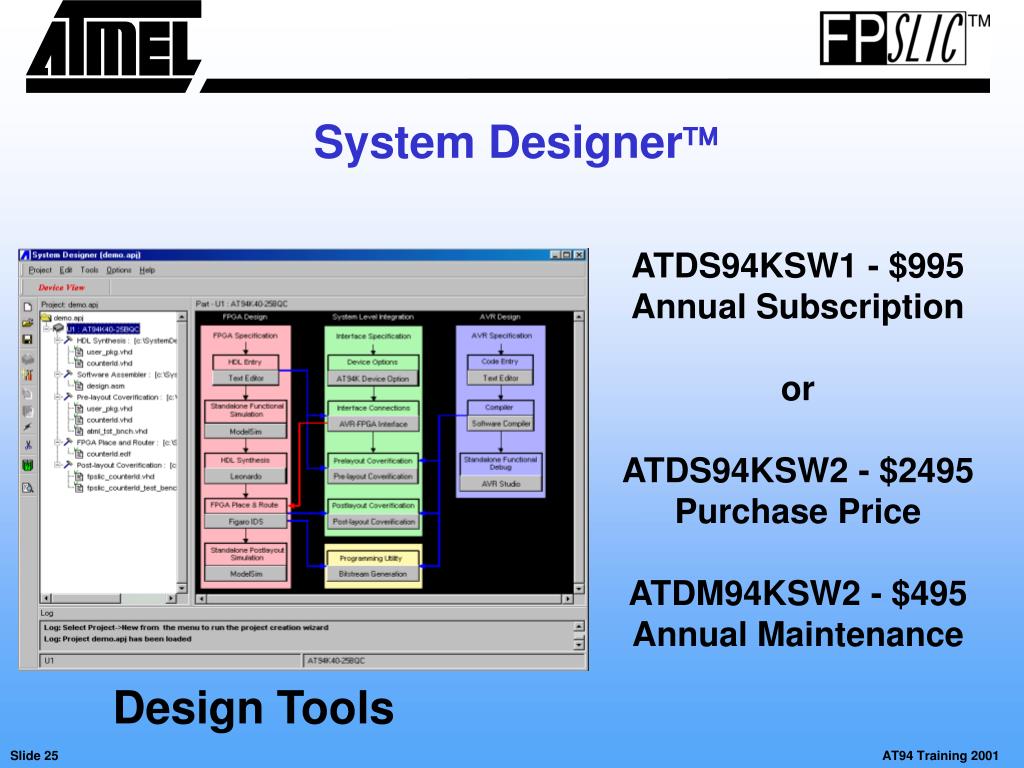This screenshot has height=768, width=1024.
Task: Click the New project icon in sidebar
Action: [x=27, y=306]
